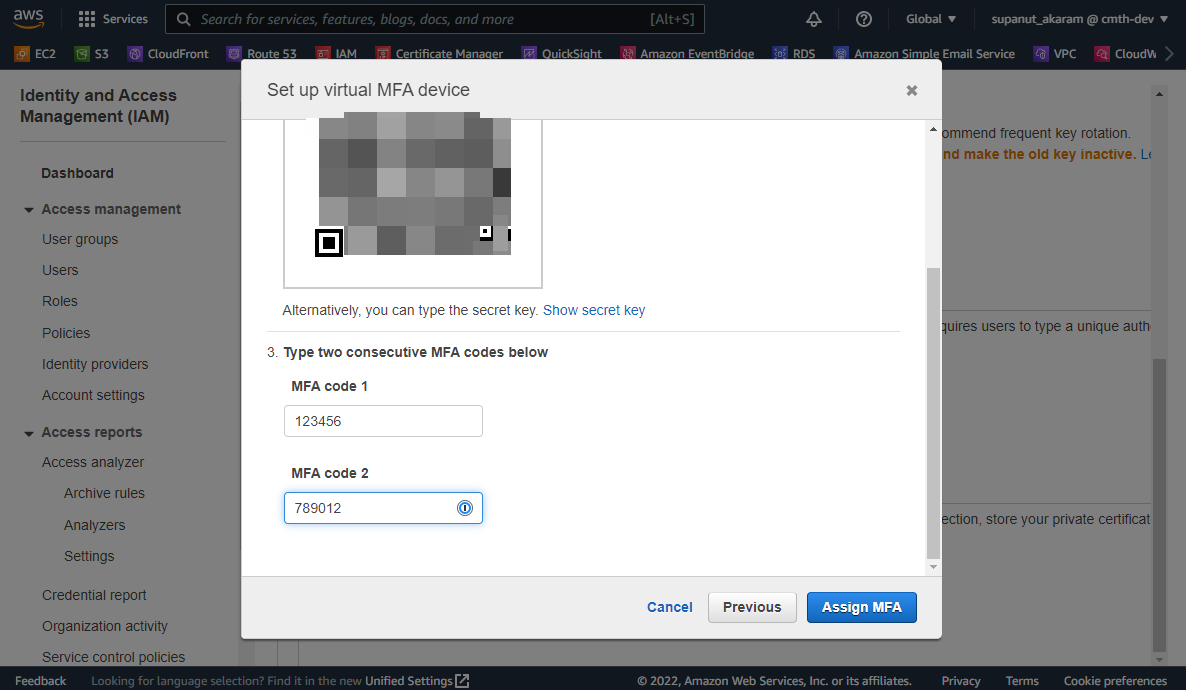Open the Global region selector
Image resolution: width=1186 pixels, height=690 pixels.
pos(929,18)
